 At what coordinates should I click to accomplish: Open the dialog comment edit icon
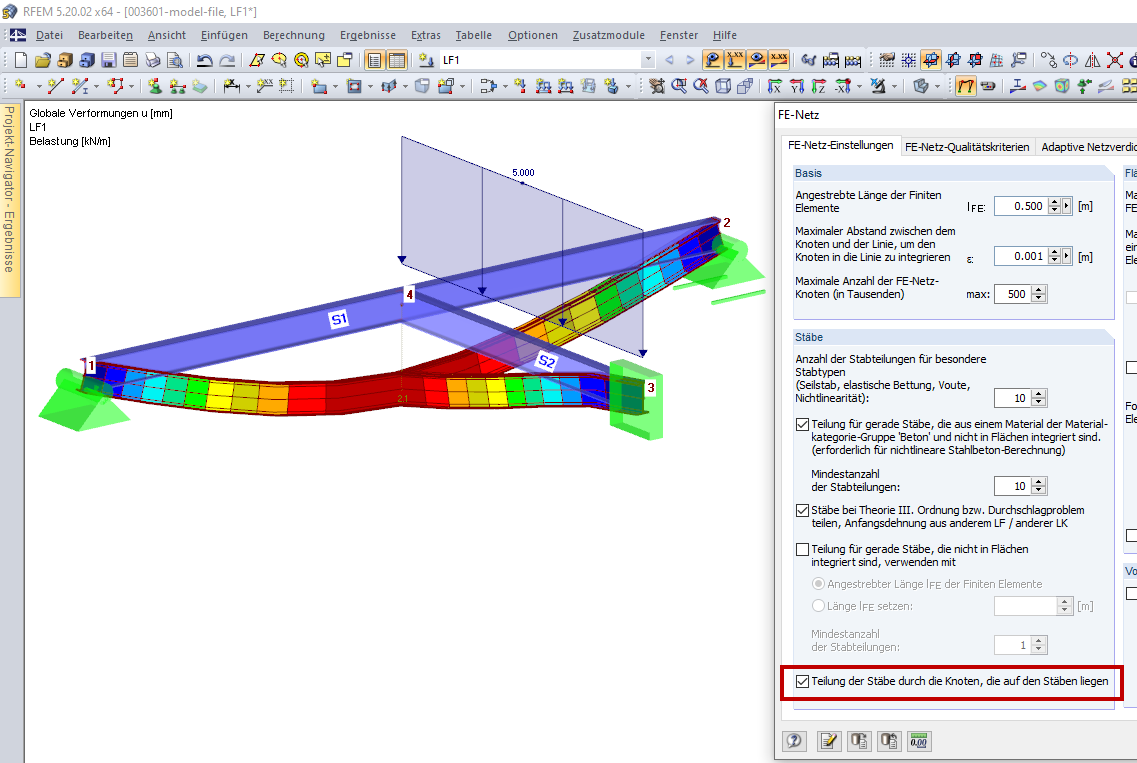click(x=829, y=741)
